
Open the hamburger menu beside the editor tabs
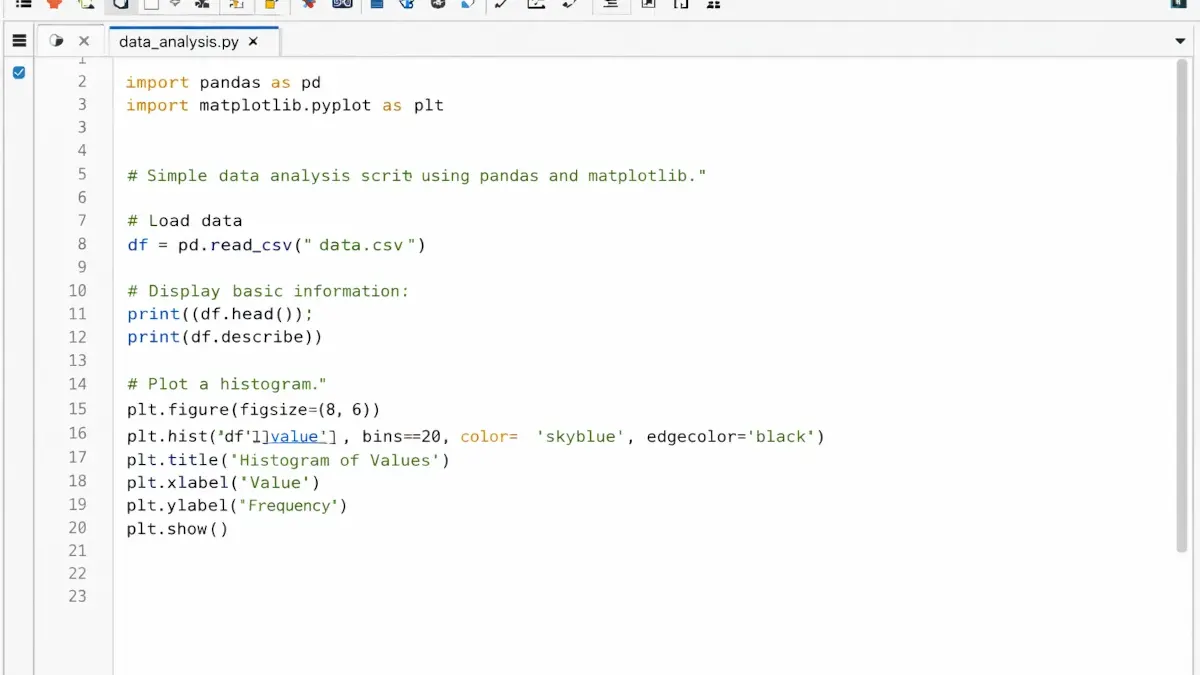(x=19, y=41)
